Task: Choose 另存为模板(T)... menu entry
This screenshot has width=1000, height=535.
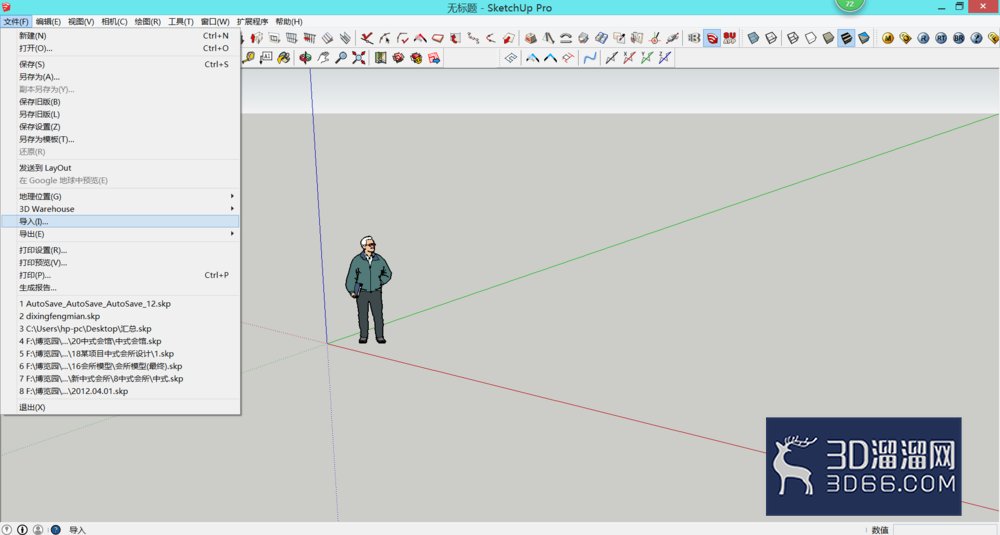Action: [x=121, y=139]
